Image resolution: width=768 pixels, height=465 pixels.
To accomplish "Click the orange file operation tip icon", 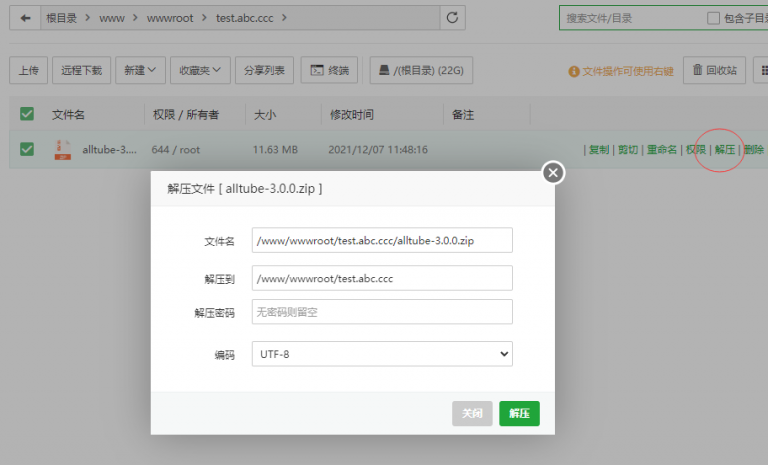I will pyautogui.click(x=574, y=71).
